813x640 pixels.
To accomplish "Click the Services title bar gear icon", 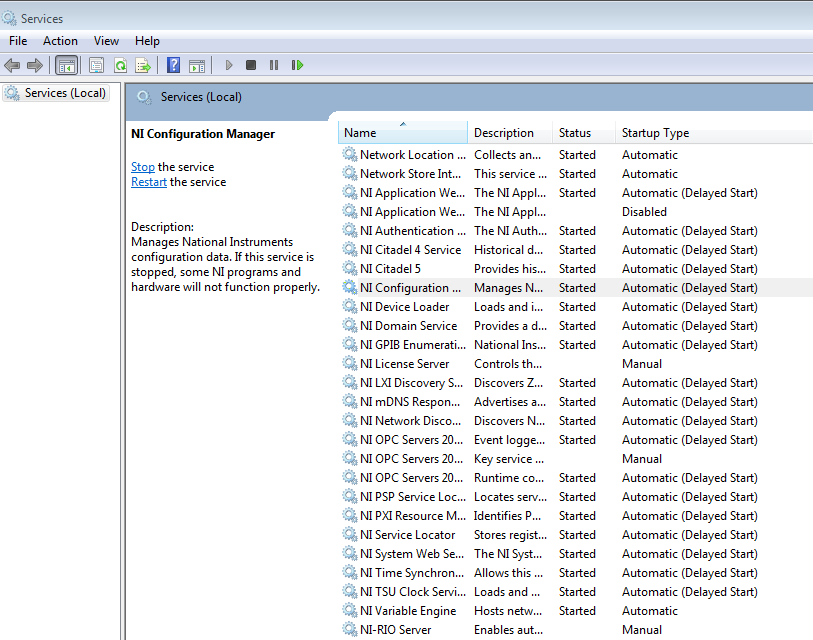I will pyautogui.click(x=9, y=19).
